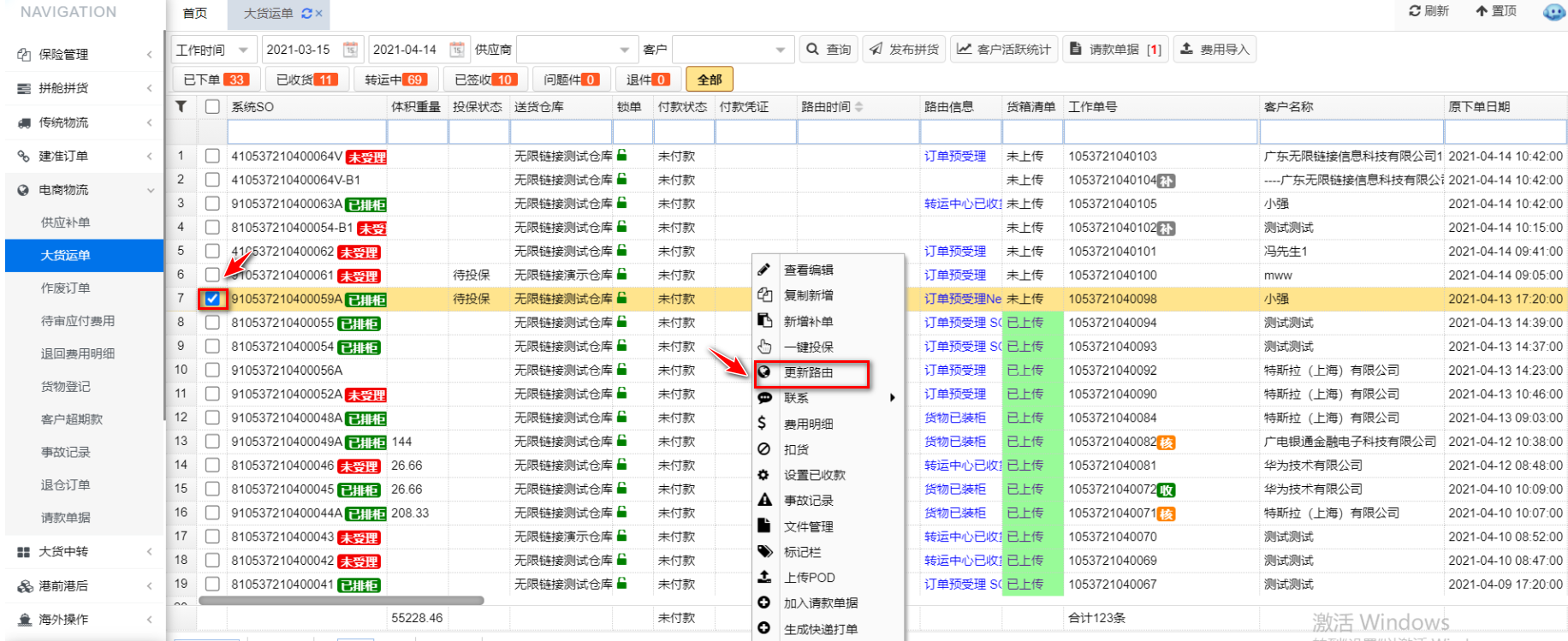Click the dollar icon for 费用明细

pos(762,423)
